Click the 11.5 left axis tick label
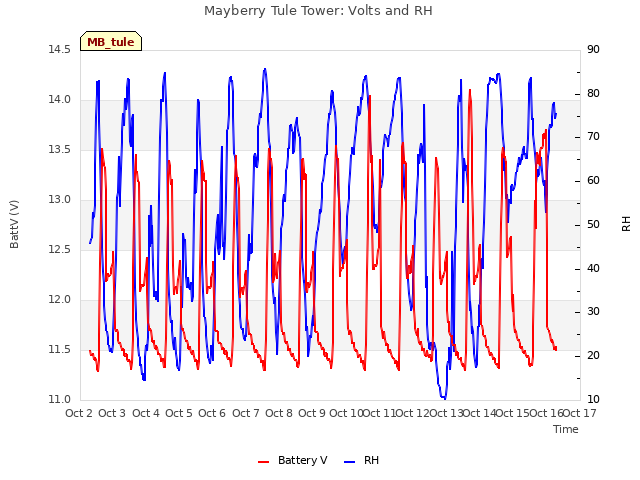Viewport: 640px width, 480px height. (60, 350)
